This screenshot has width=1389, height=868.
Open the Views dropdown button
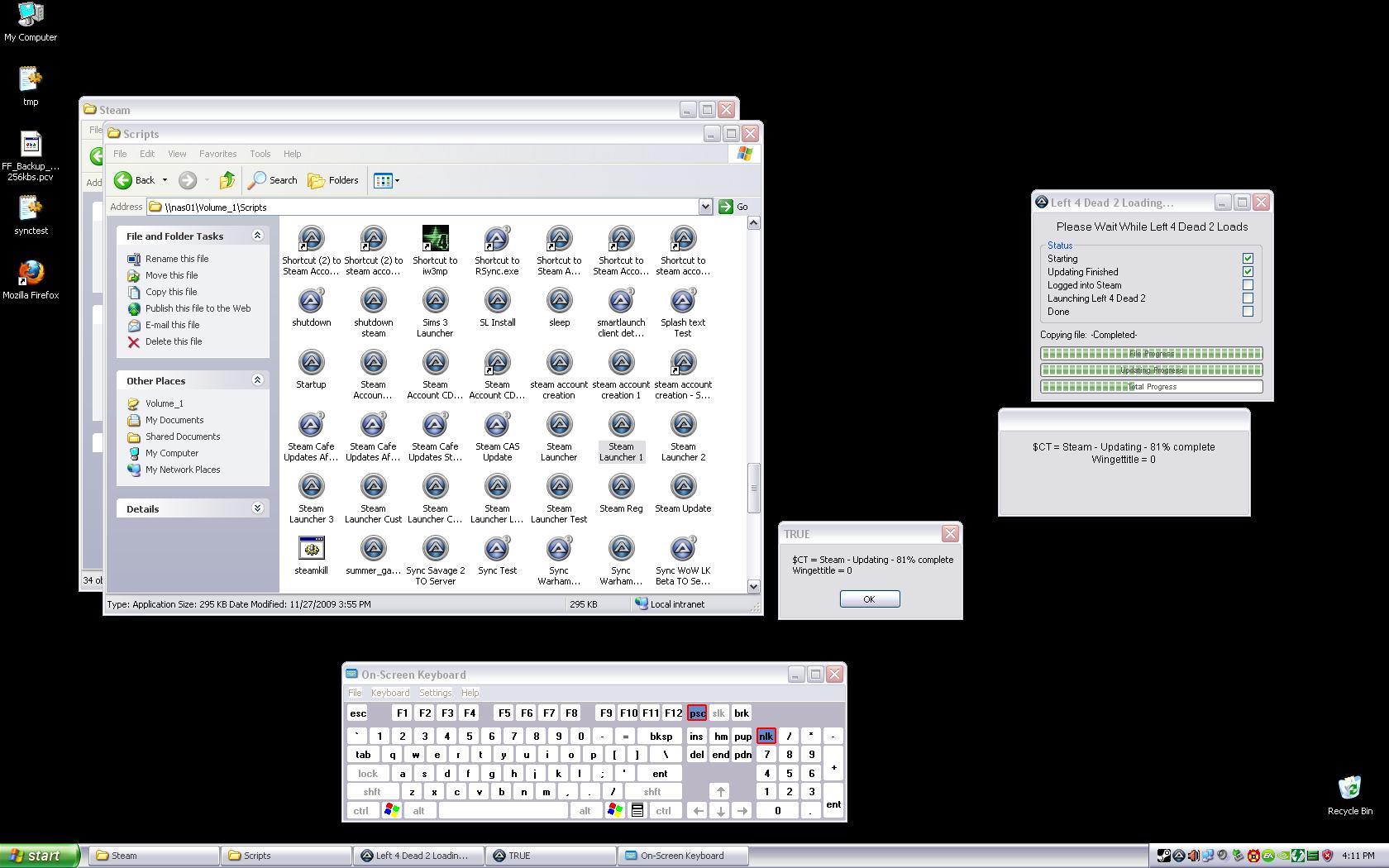click(x=386, y=180)
